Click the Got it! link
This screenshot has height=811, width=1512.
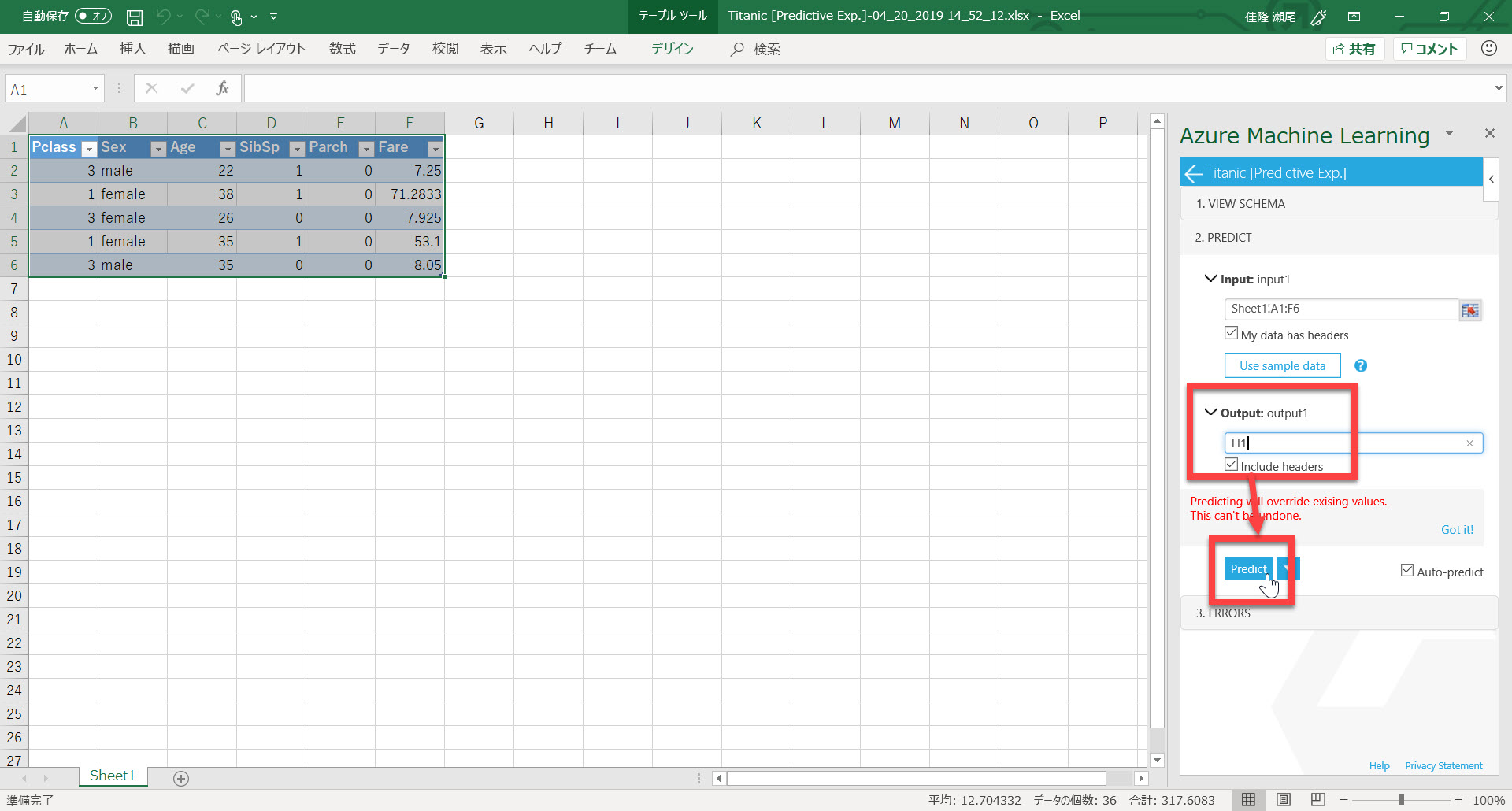coord(1457,530)
